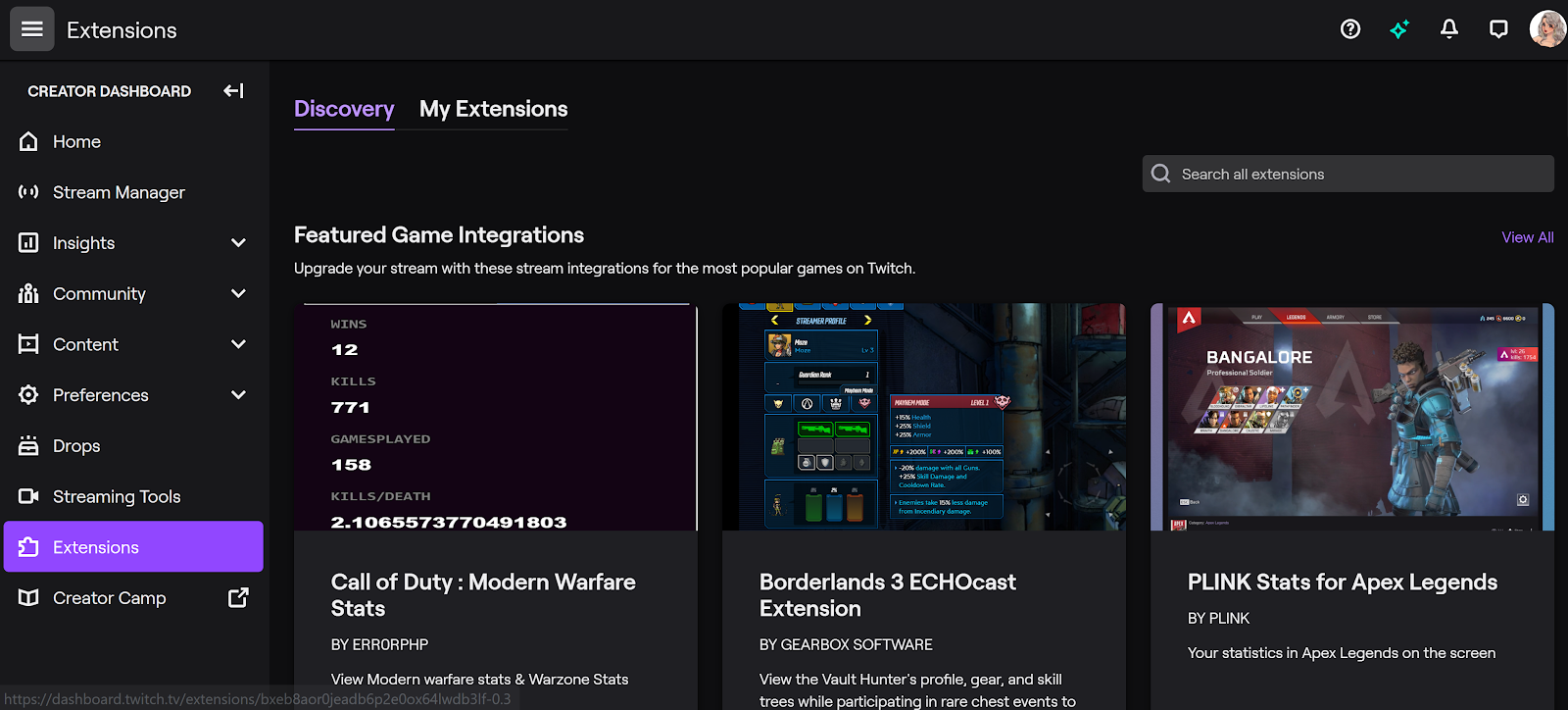Open Borderlands 3 ECHOcast Extension title

(x=888, y=595)
